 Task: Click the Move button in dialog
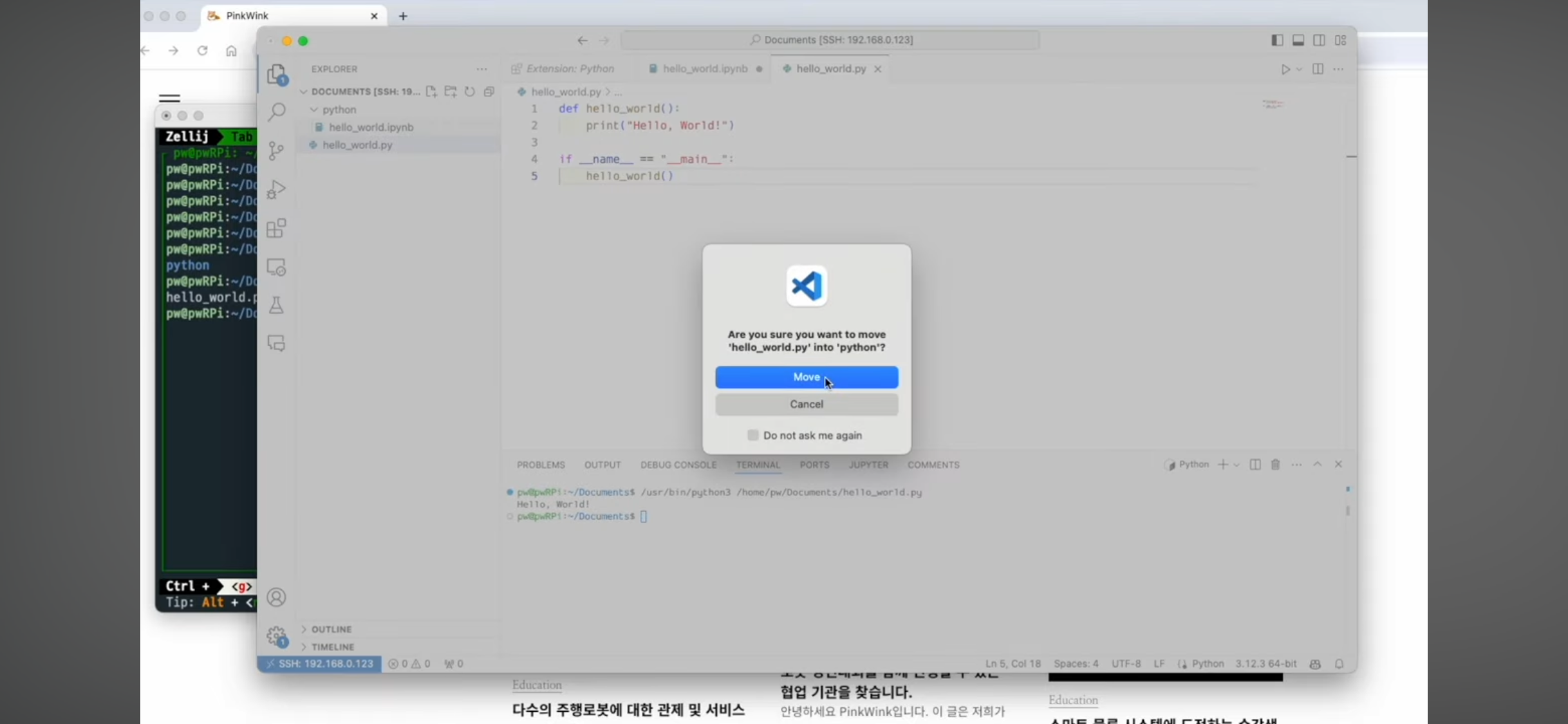[807, 377]
